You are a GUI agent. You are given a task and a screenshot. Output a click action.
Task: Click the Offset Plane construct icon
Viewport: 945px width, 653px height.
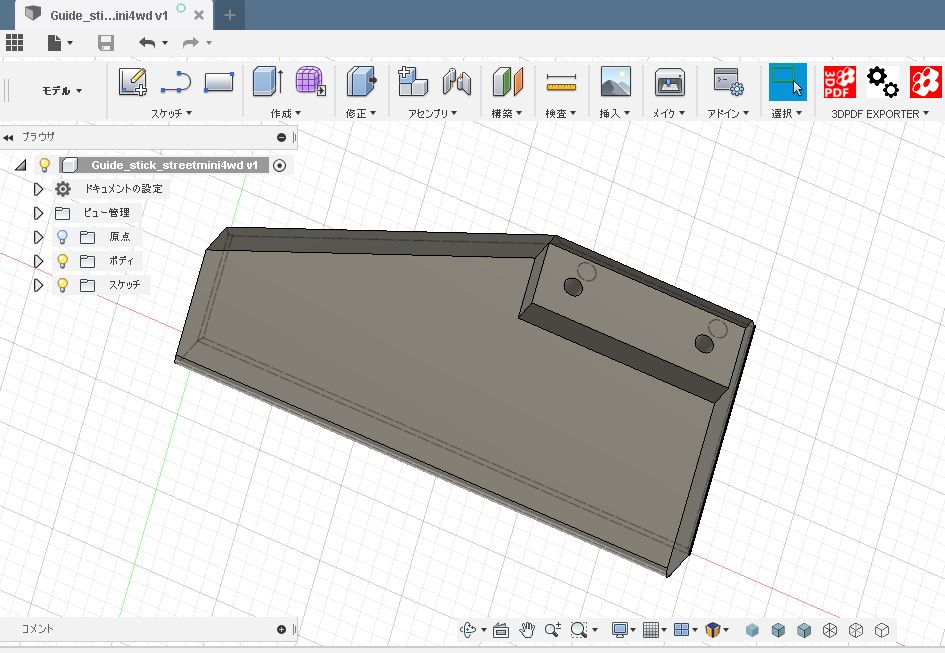tap(508, 81)
